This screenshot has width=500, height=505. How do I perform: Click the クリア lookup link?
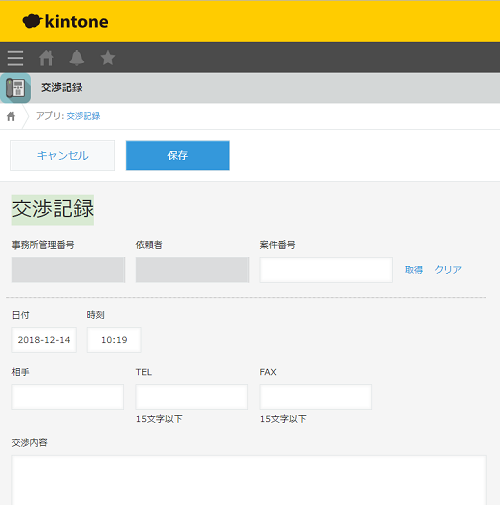[x=448, y=270]
